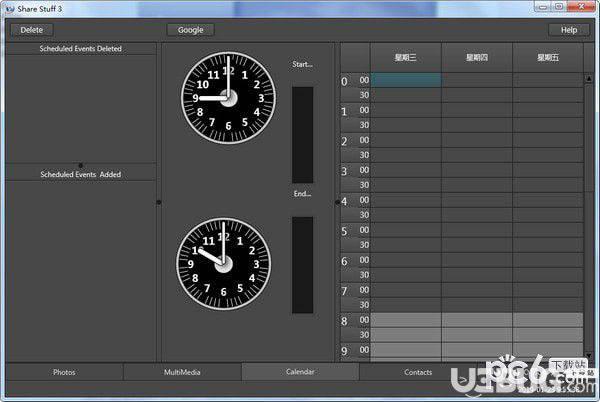The image size is (600, 402).
Task: Open the Help button
Action: click(569, 30)
